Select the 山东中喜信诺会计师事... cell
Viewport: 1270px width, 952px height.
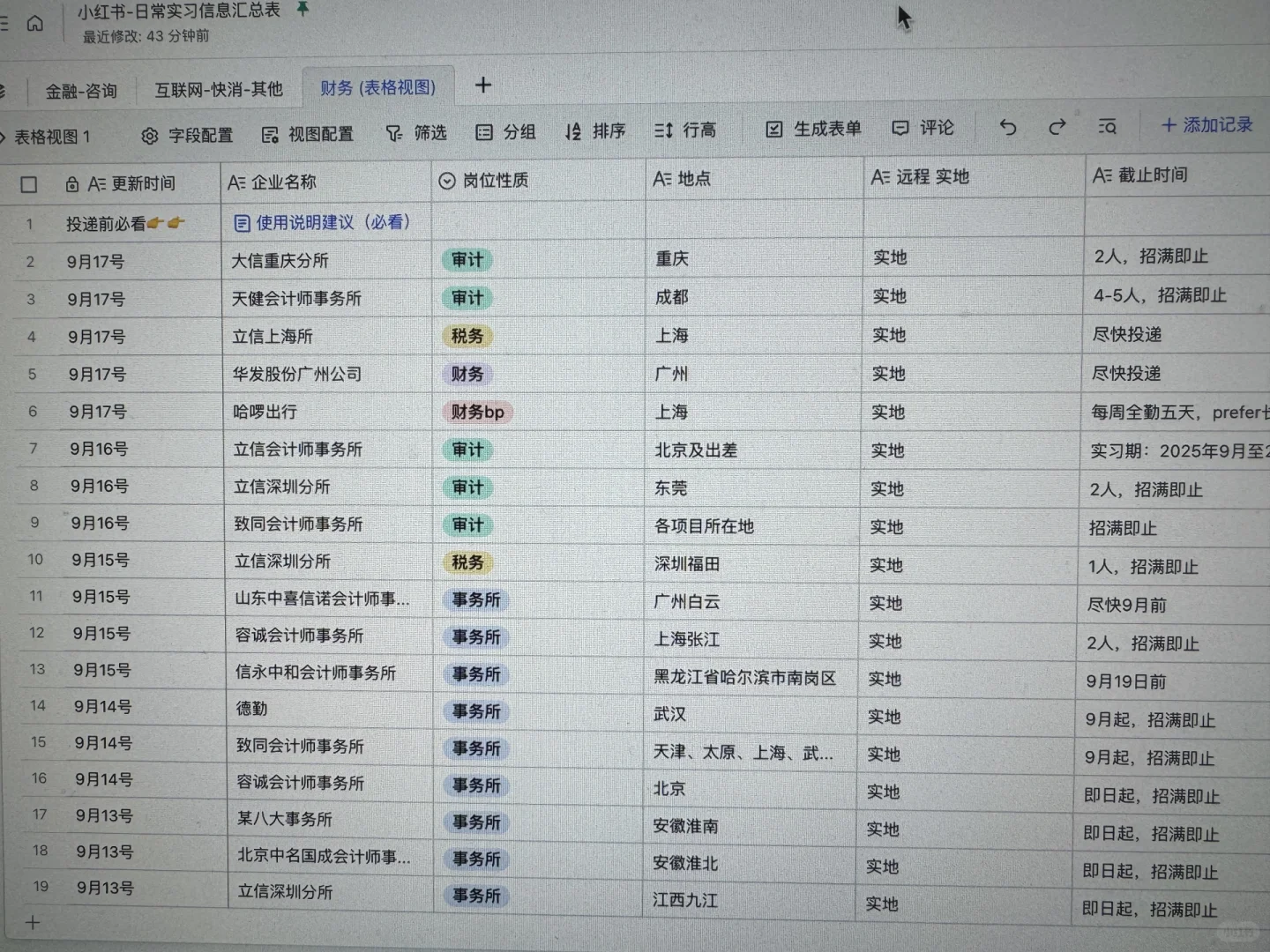(x=330, y=599)
